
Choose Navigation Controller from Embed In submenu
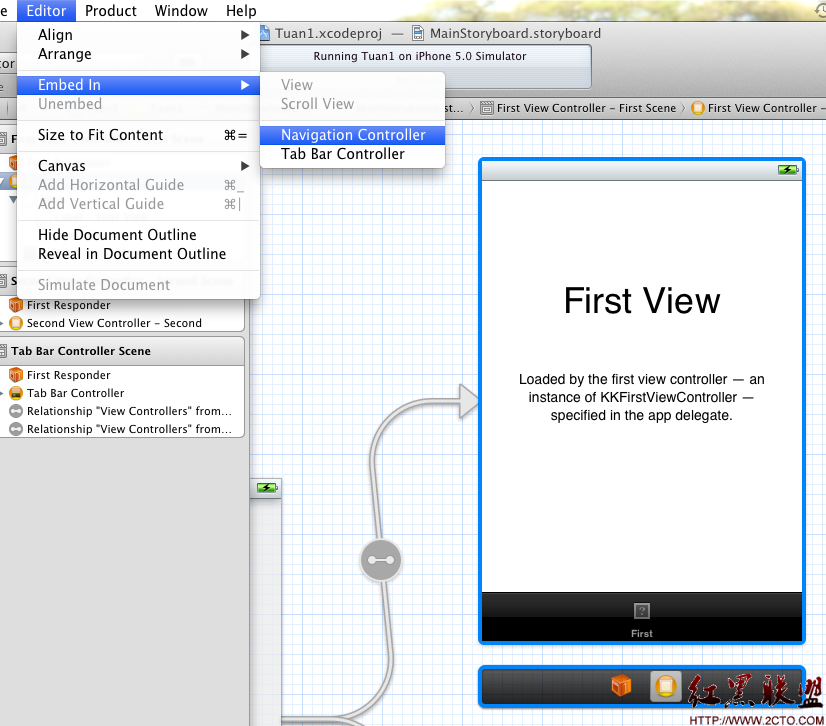click(352, 135)
